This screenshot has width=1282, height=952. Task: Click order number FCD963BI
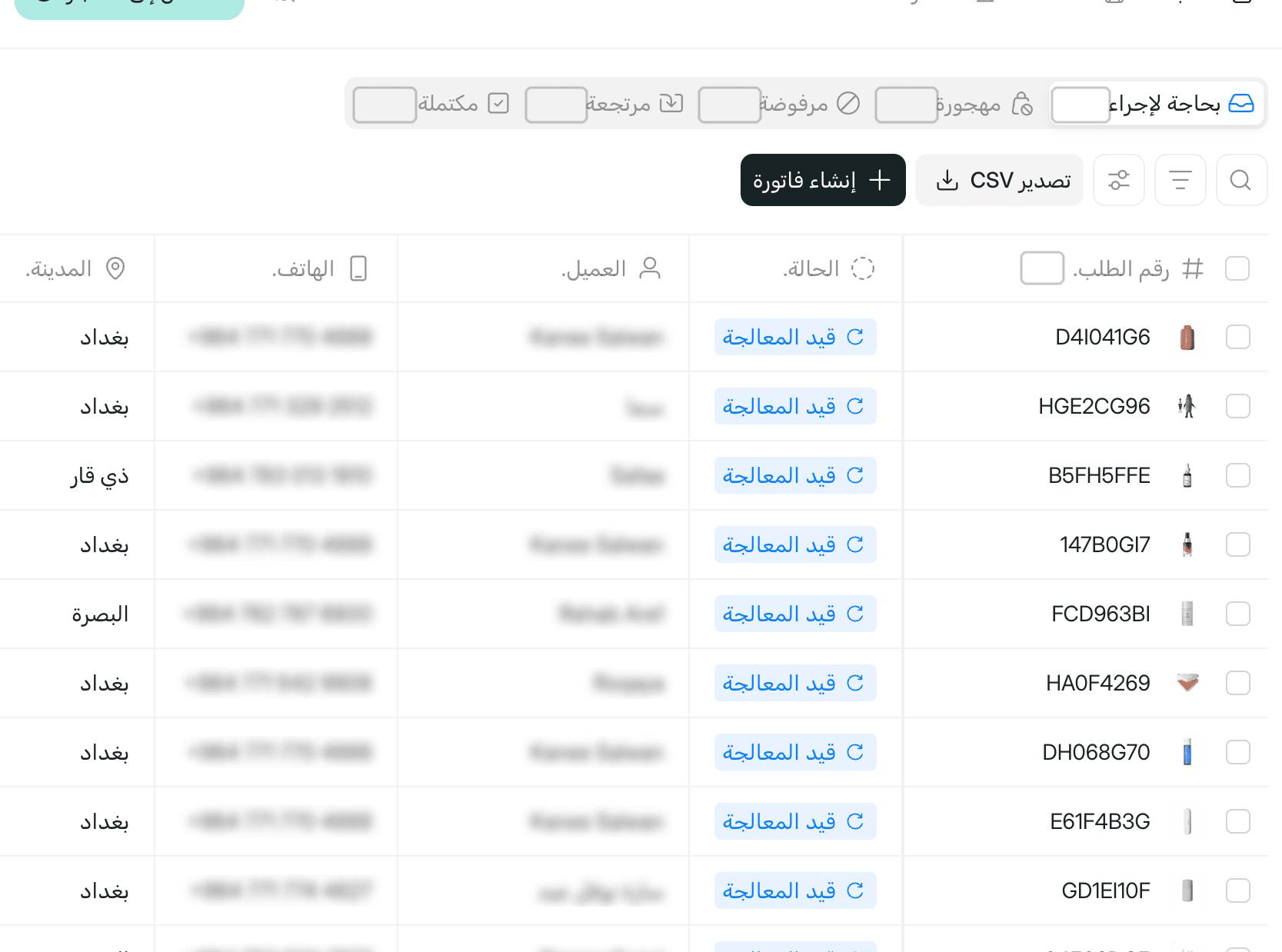point(1101,614)
